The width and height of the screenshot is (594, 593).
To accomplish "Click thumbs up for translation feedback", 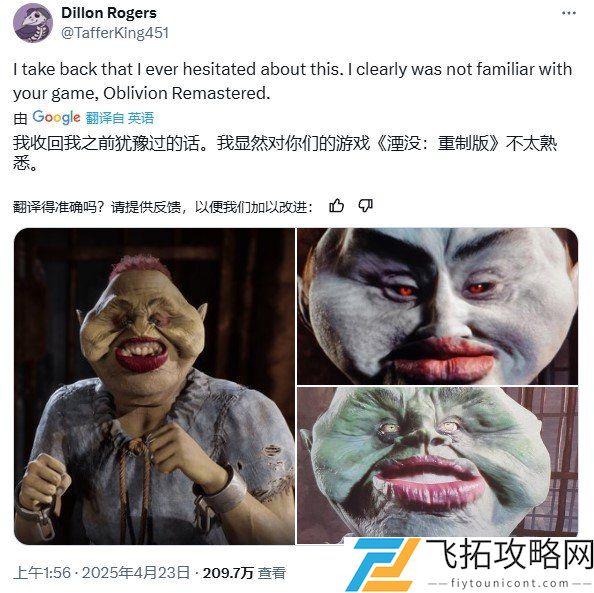I will (336, 206).
